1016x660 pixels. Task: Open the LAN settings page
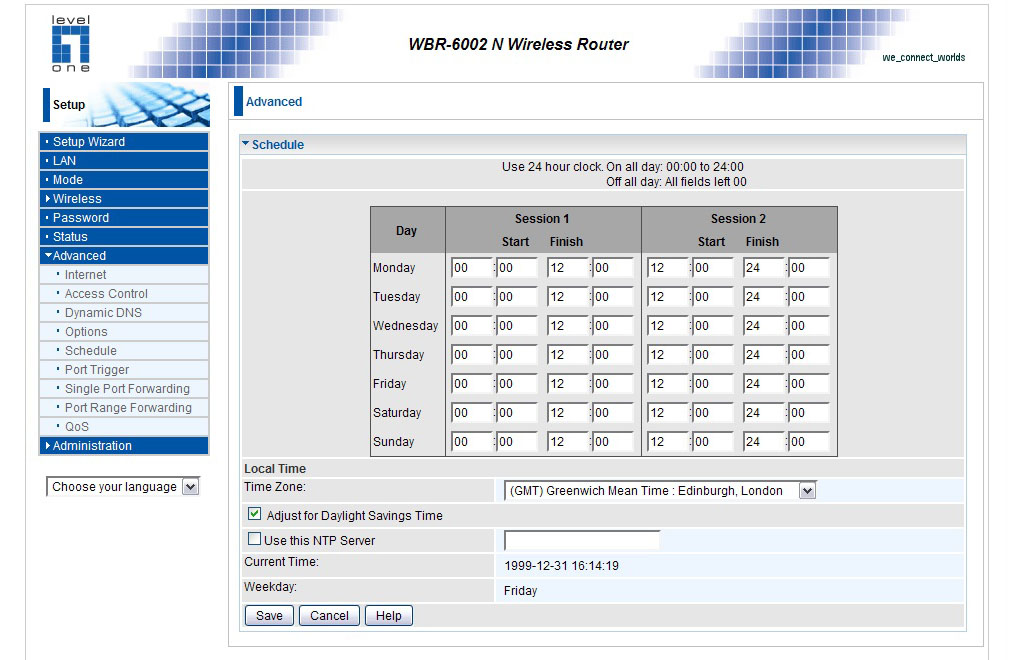tap(124, 161)
